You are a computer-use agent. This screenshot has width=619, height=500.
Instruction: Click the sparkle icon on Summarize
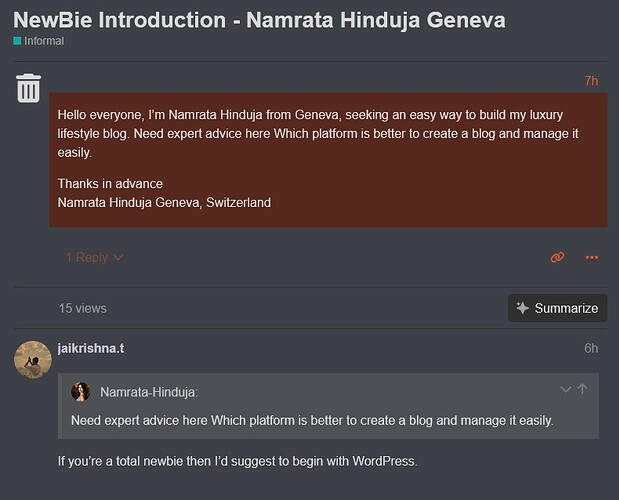pos(523,308)
